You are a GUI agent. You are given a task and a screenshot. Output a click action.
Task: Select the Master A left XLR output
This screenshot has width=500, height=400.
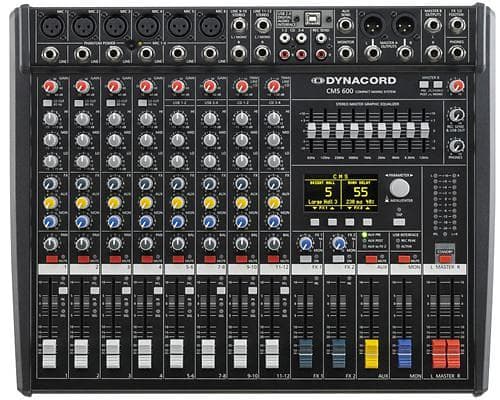[373, 25]
